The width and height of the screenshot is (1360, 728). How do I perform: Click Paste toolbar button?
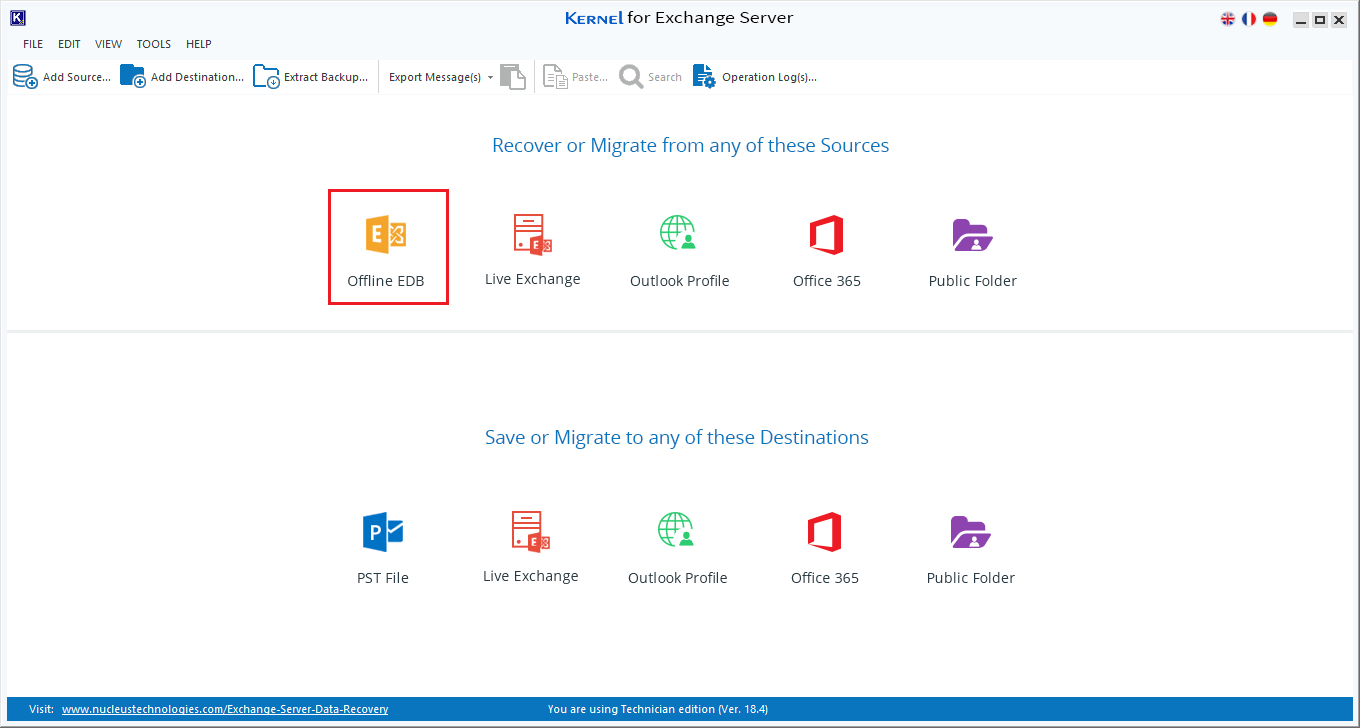coord(576,77)
